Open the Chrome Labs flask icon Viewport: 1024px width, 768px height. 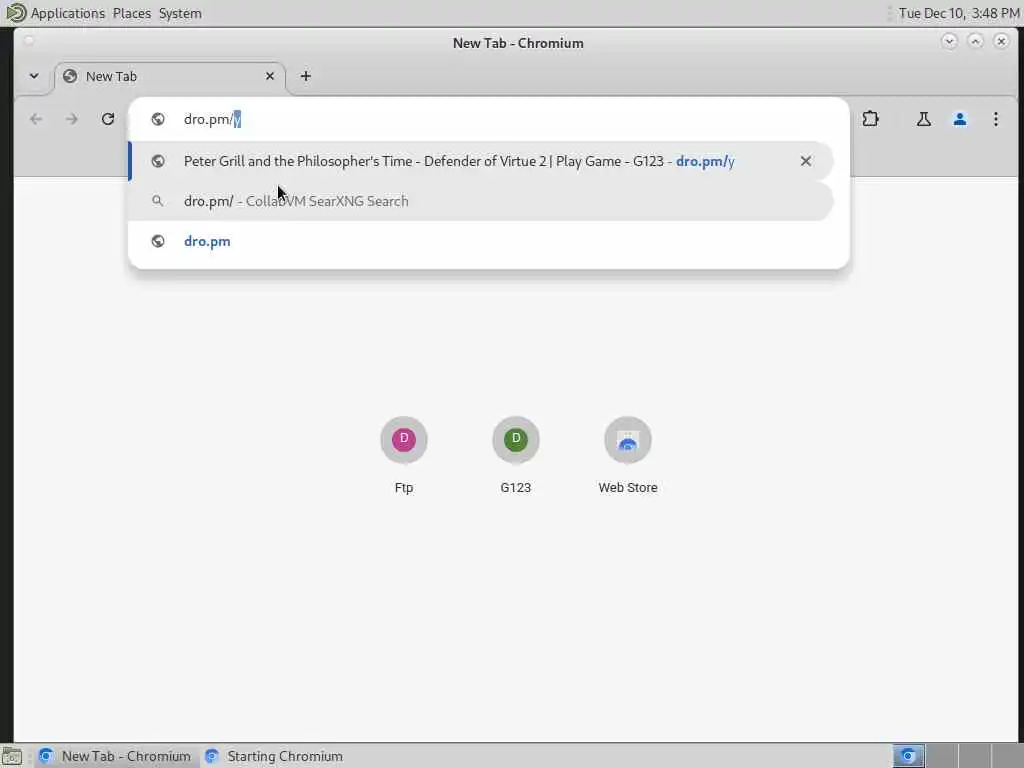(x=923, y=119)
